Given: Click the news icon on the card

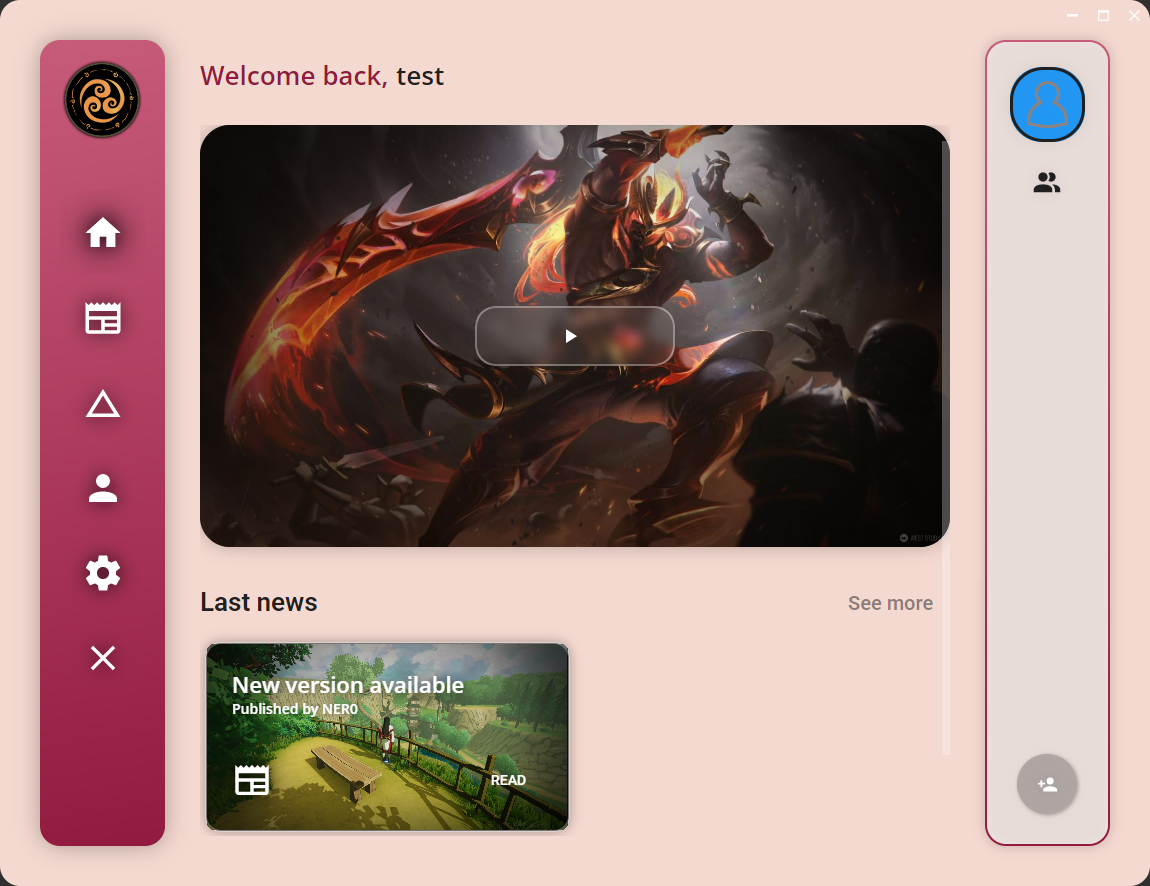Looking at the screenshot, I should click(252, 780).
